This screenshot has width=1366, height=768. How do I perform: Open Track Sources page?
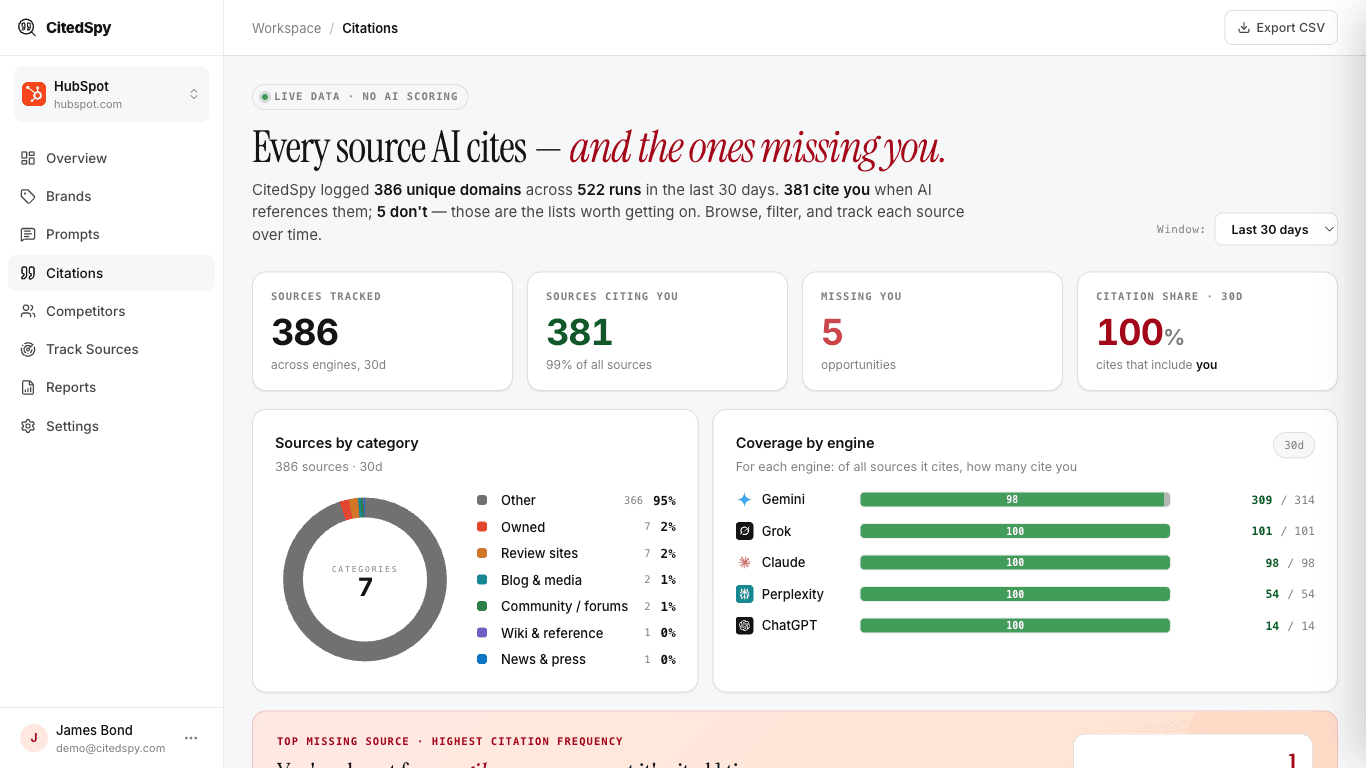pyautogui.click(x=111, y=349)
